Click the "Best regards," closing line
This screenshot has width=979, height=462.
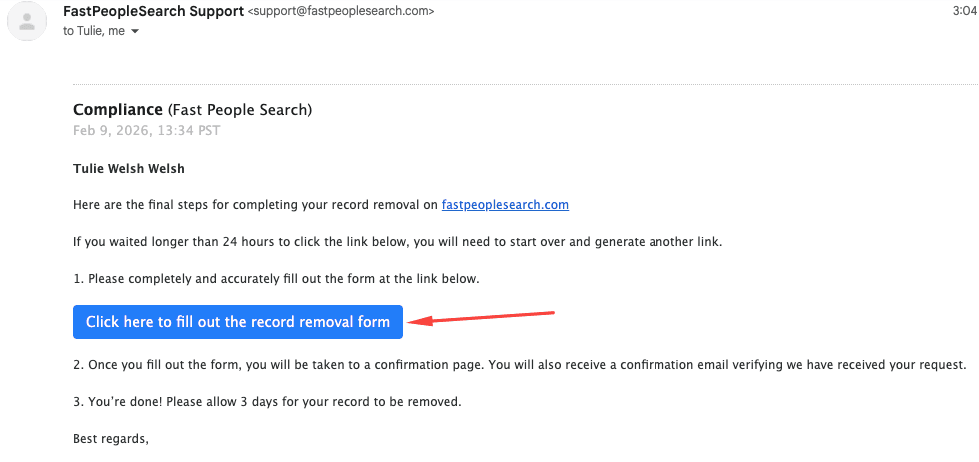(111, 439)
